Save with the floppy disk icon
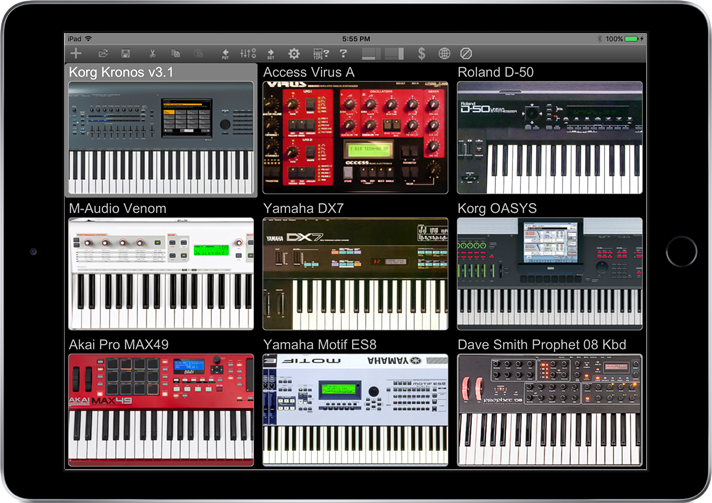The width and height of the screenshot is (712, 503). click(126, 53)
